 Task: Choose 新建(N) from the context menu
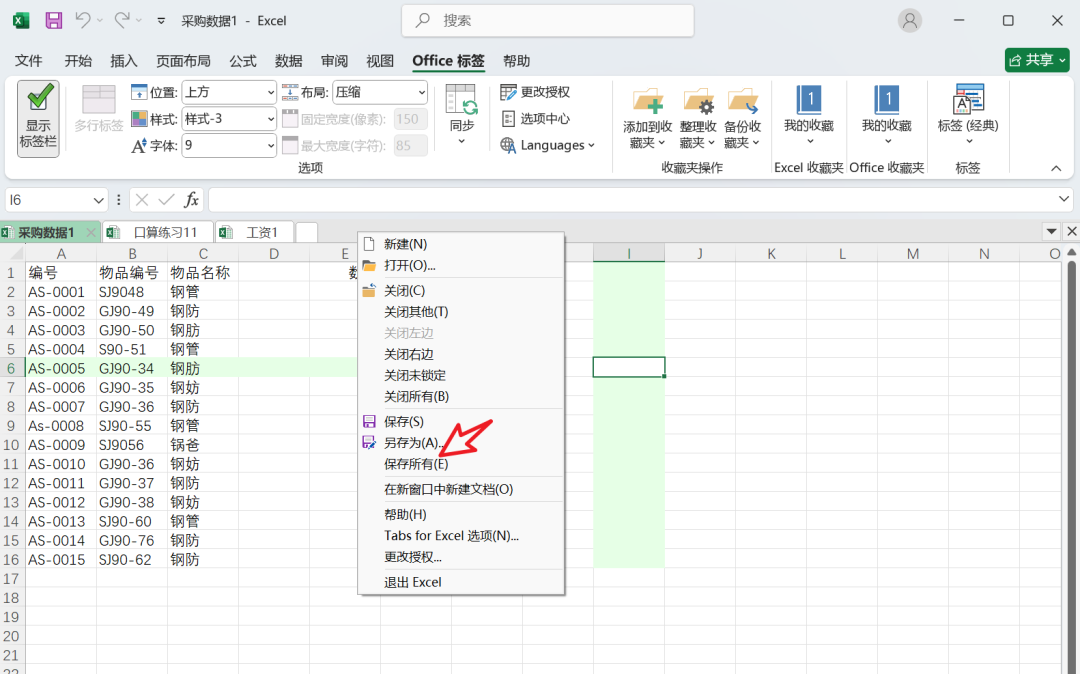(x=461, y=244)
